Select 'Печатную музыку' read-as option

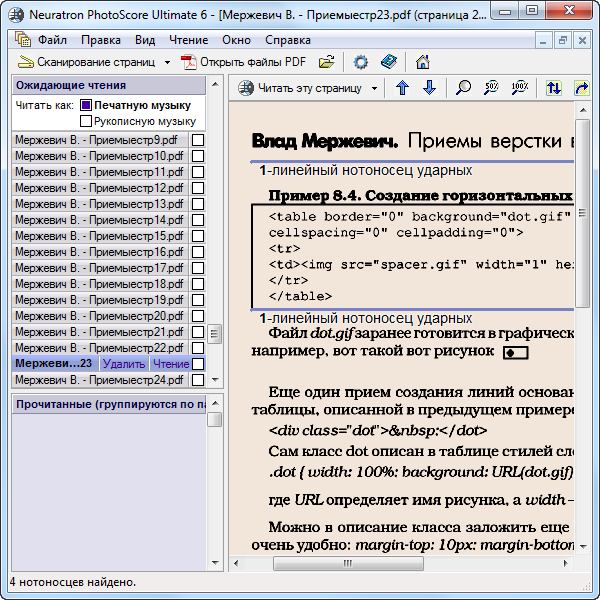86,104
